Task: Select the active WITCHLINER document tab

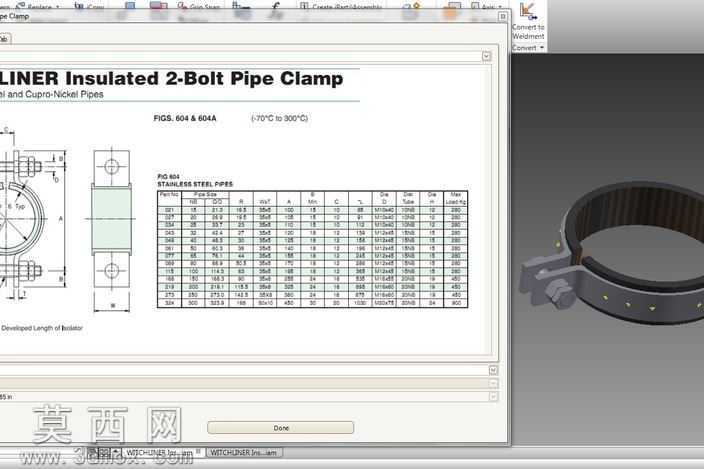Action: pos(159,452)
